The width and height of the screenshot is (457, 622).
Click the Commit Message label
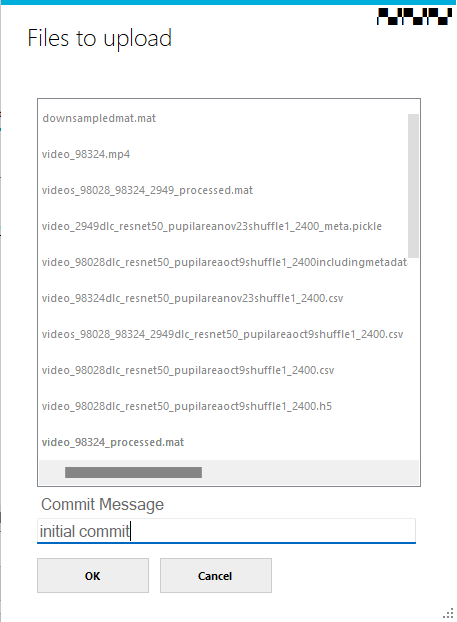pyautogui.click(x=102, y=505)
